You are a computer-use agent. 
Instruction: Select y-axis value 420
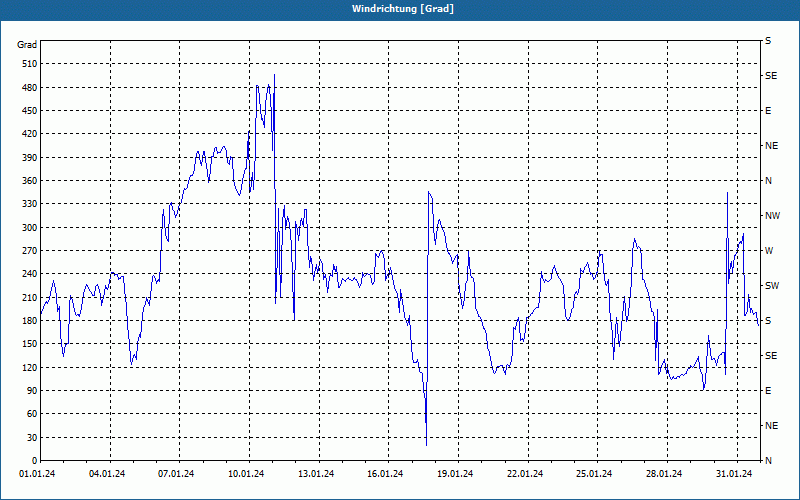point(30,134)
